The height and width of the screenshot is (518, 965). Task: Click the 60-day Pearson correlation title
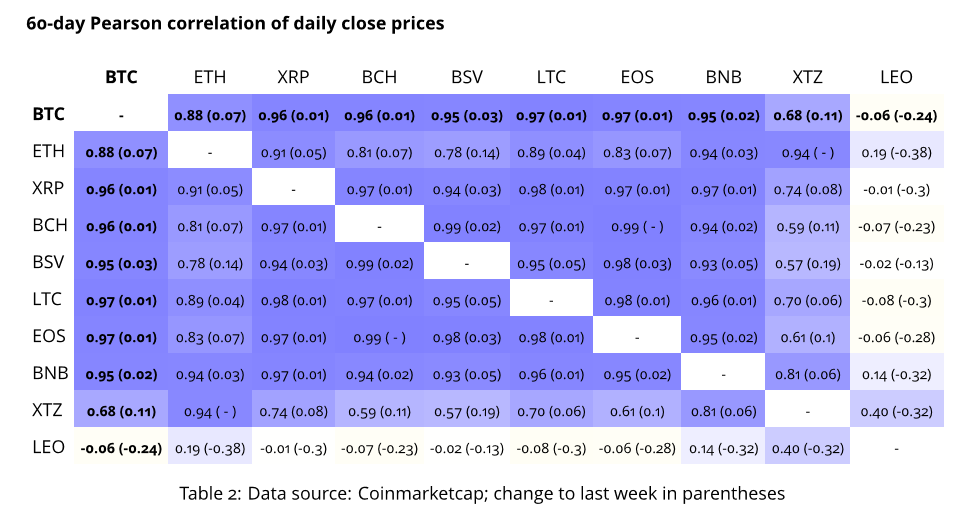tap(236, 22)
